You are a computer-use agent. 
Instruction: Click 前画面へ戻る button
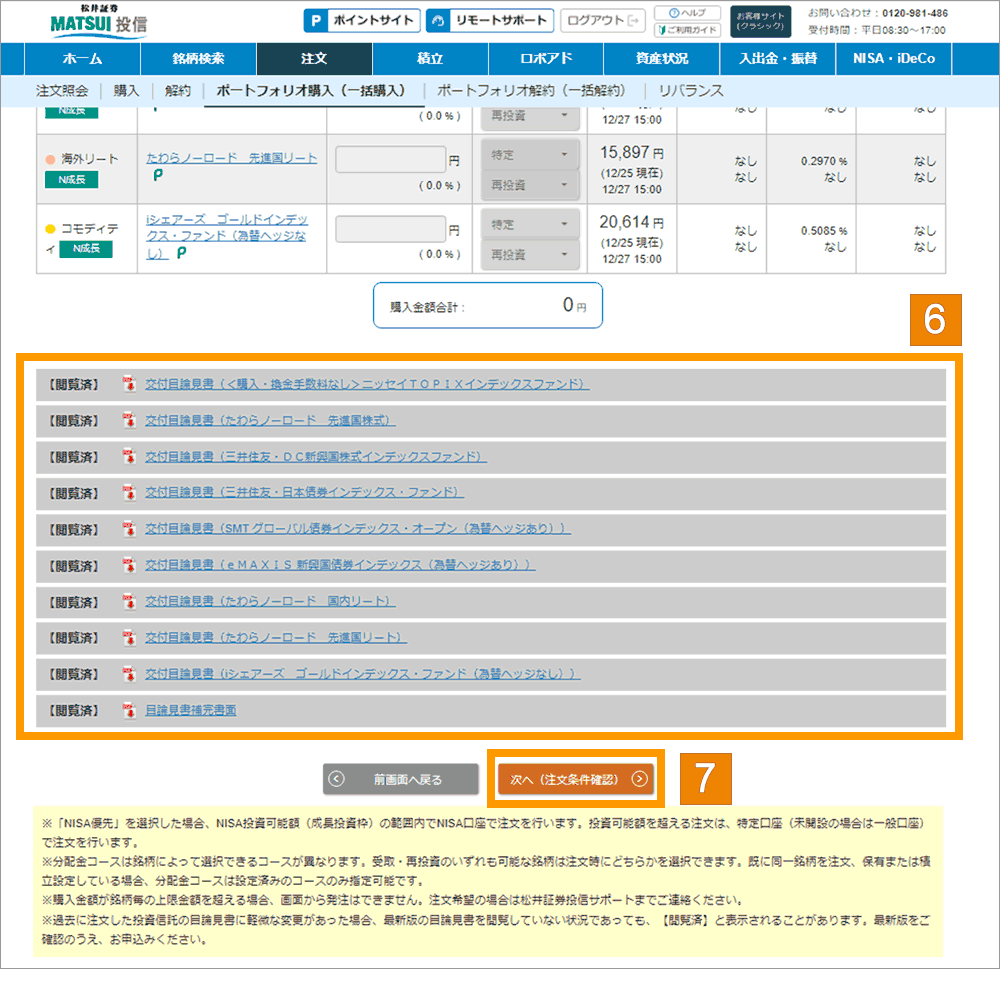pos(401,779)
